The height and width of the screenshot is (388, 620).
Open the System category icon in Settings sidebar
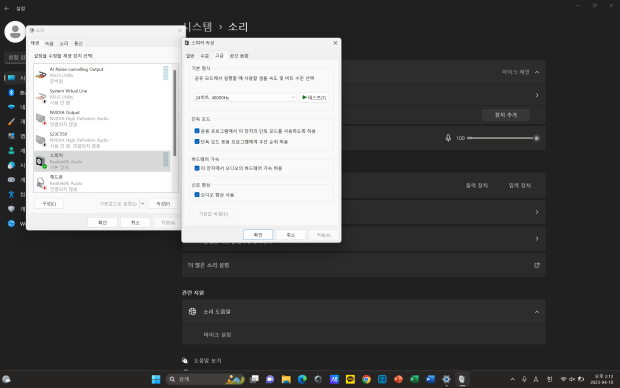click(x=11, y=78)
